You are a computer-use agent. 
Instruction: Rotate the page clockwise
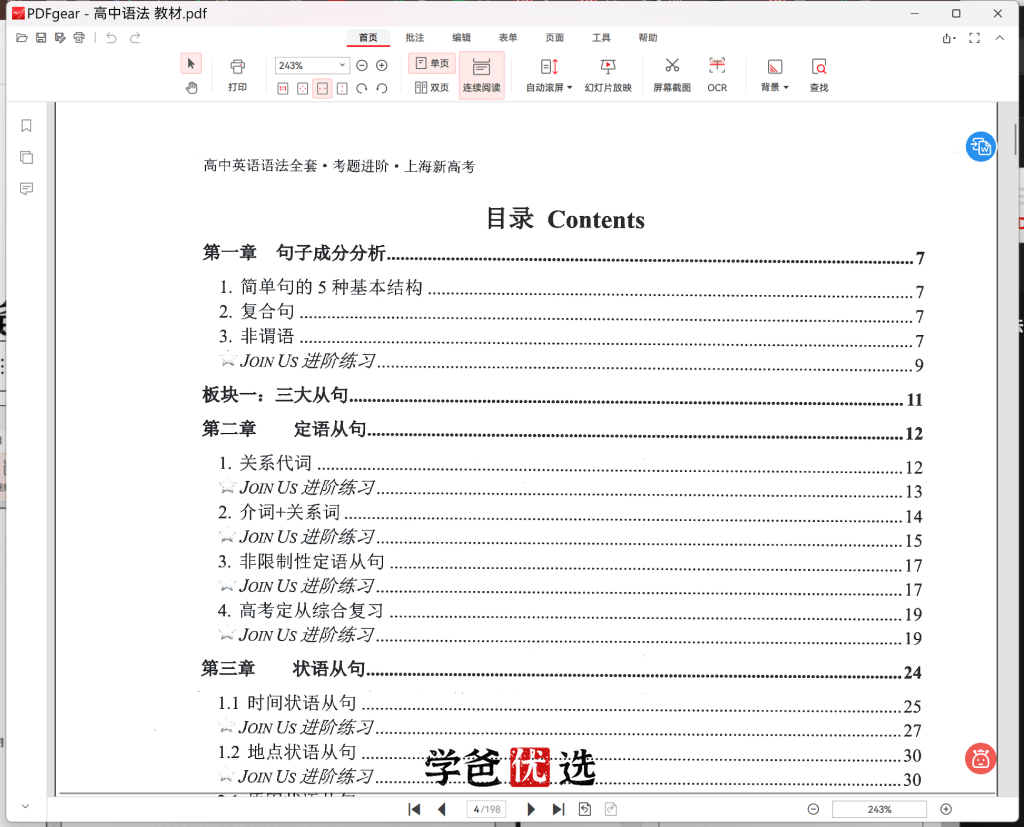click(362, 88)
